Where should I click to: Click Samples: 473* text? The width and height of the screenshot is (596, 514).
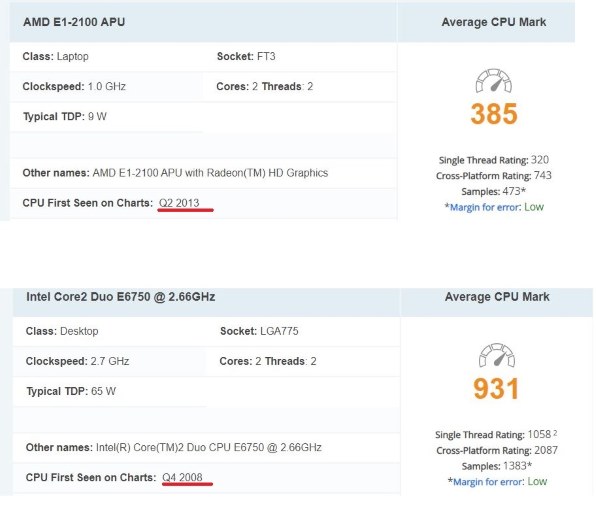(493, 191)
